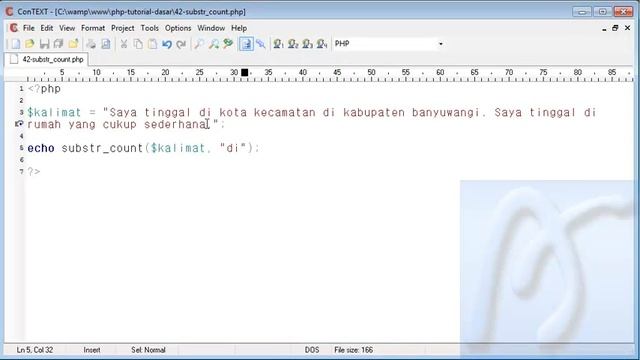Open the Project menu
The image size is (640, 360).
(122, 28)
